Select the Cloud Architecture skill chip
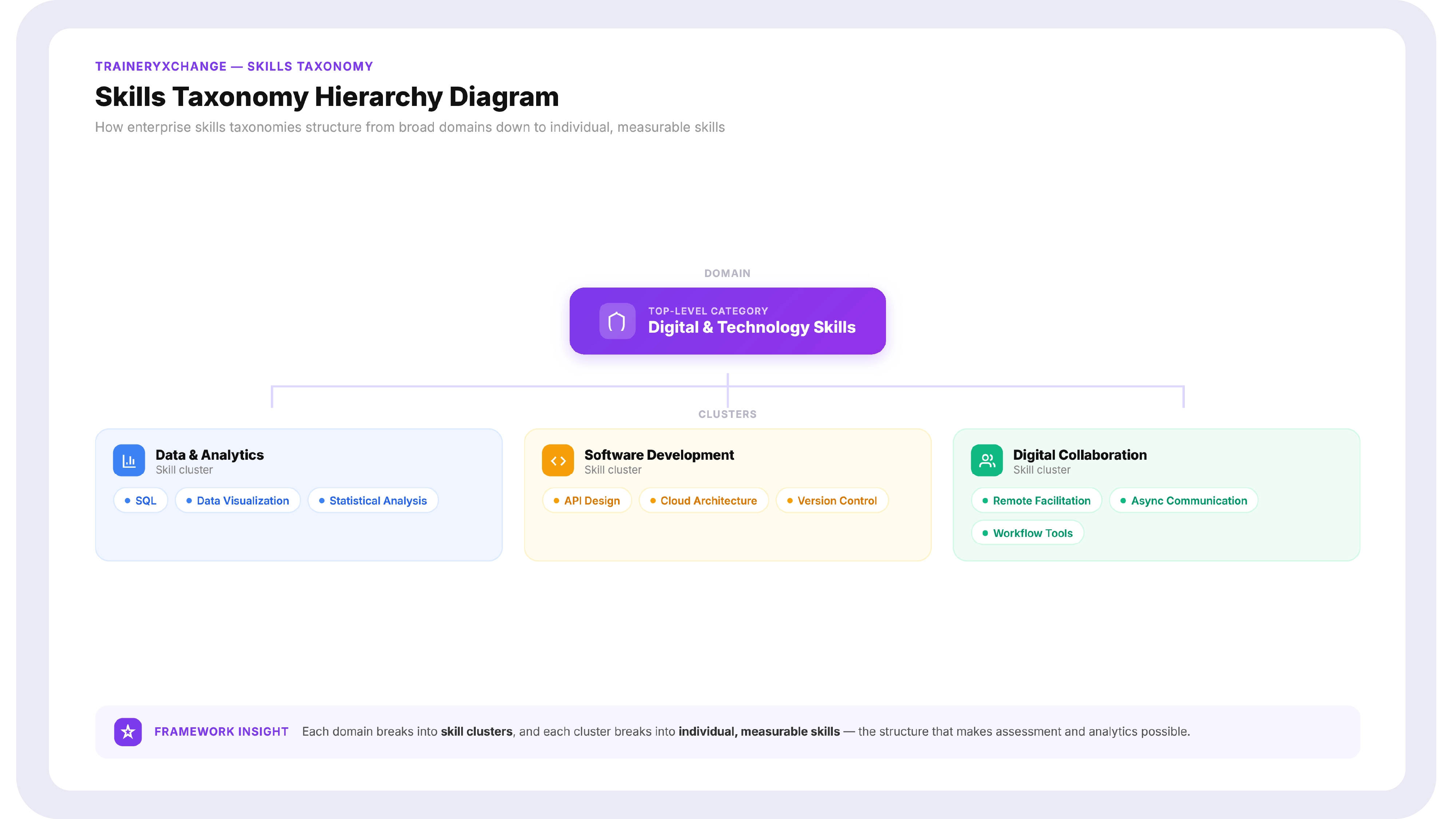Viewport: 1456px width, 819px height. click(x=704, y=501)
